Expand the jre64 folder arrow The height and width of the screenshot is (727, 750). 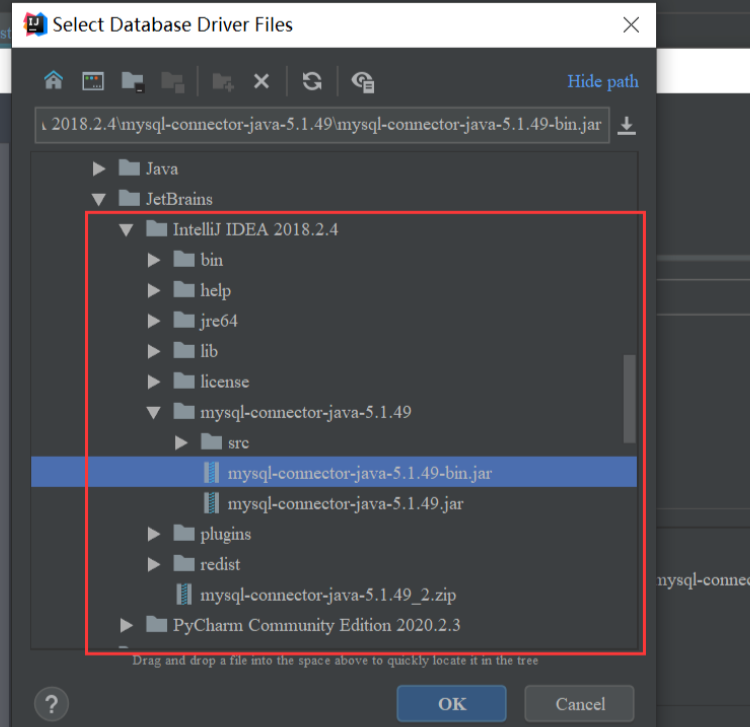tap(154, 321)
